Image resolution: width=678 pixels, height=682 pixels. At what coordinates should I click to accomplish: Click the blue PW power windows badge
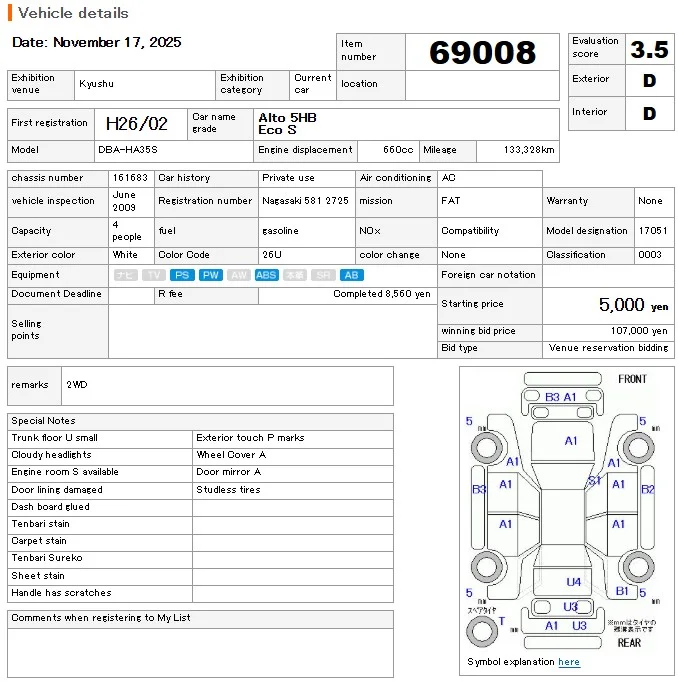(x=210, y=275)
